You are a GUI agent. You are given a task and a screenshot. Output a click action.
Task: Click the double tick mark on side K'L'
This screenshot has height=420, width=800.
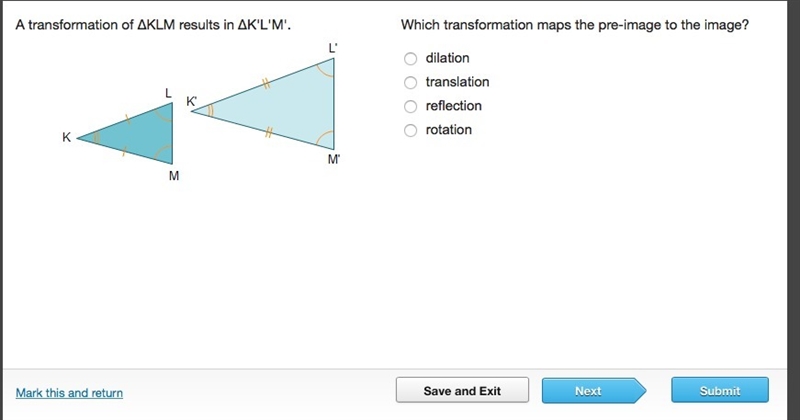pos(266,84)
